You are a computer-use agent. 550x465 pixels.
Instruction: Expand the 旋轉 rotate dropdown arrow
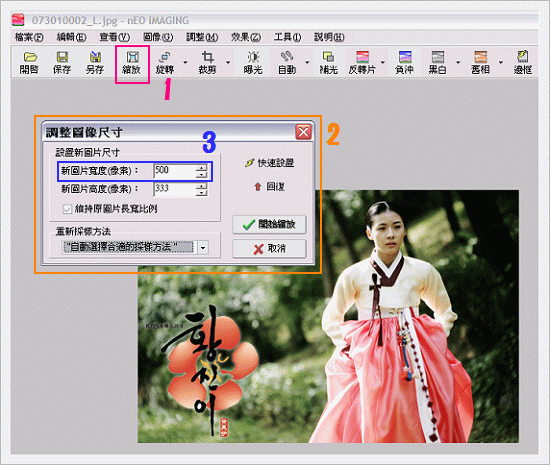(186, 63)
